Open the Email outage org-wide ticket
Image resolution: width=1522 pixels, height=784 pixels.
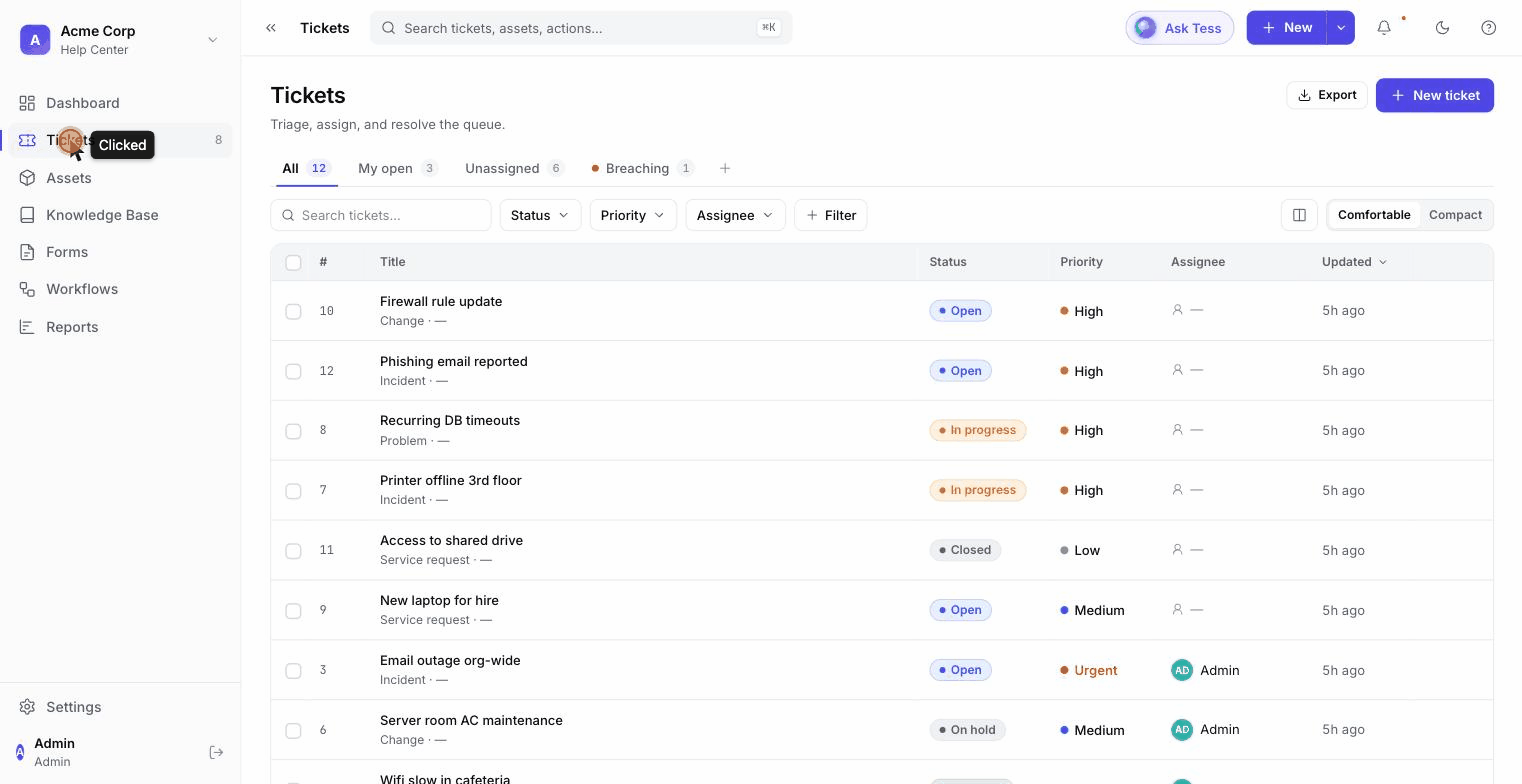tap(450, 660)
